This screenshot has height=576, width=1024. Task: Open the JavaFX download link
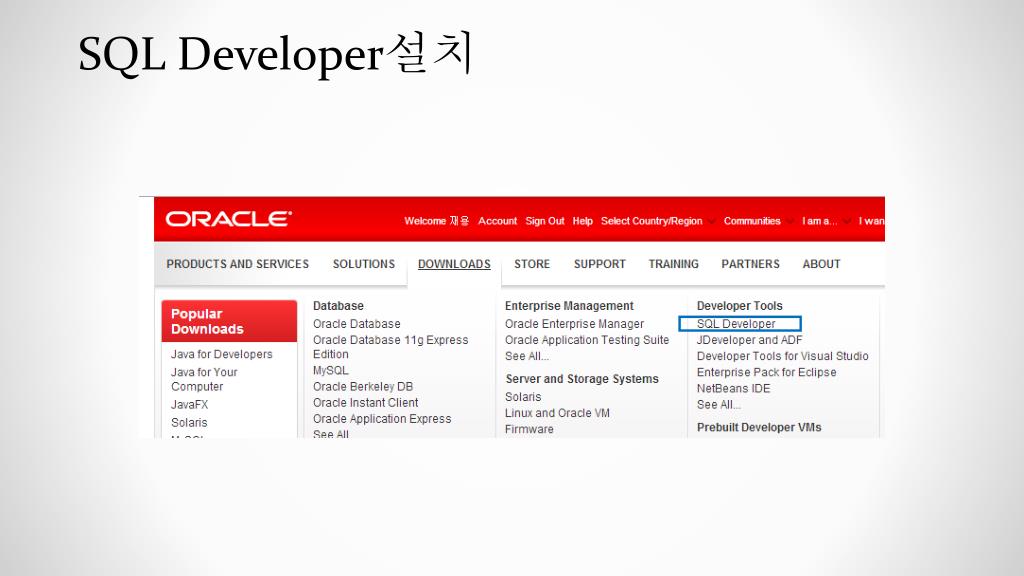click(189, 404)
